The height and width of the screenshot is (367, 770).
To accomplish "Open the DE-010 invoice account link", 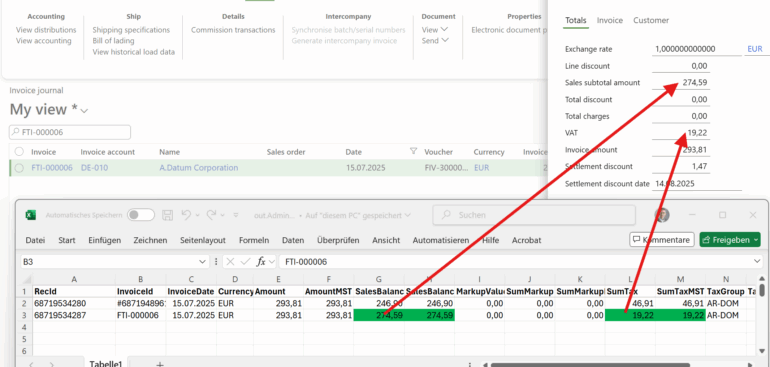I will (94, 168).
